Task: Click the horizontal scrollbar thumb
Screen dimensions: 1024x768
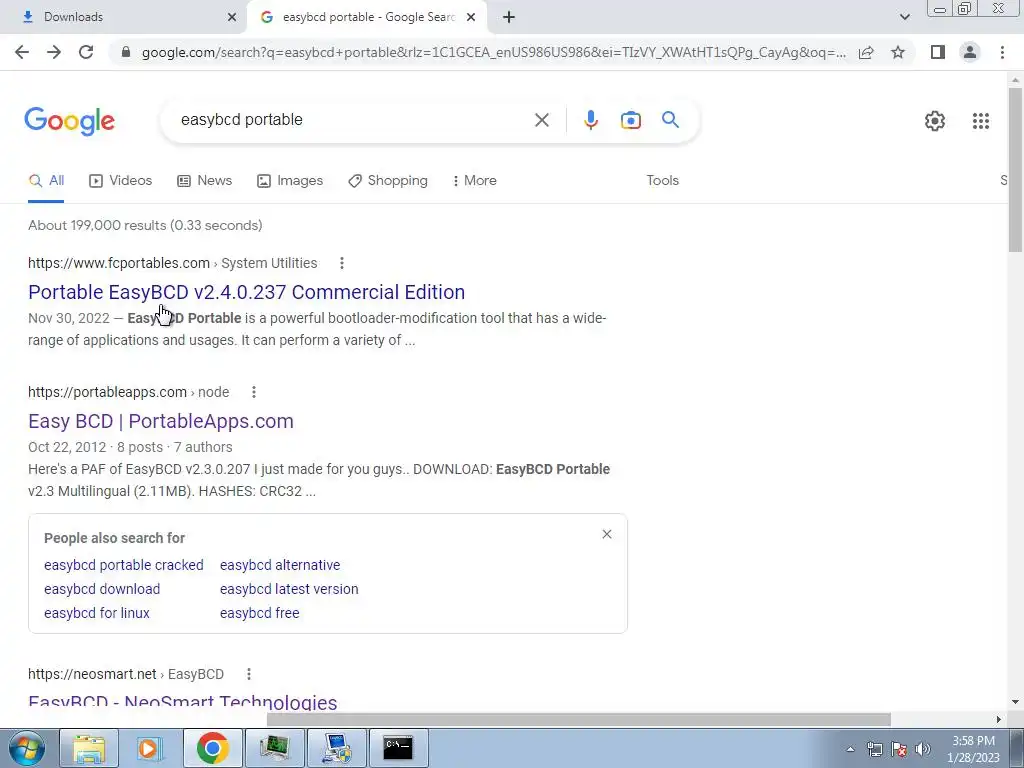Action: pyautogui.click(x=579, y=719)
